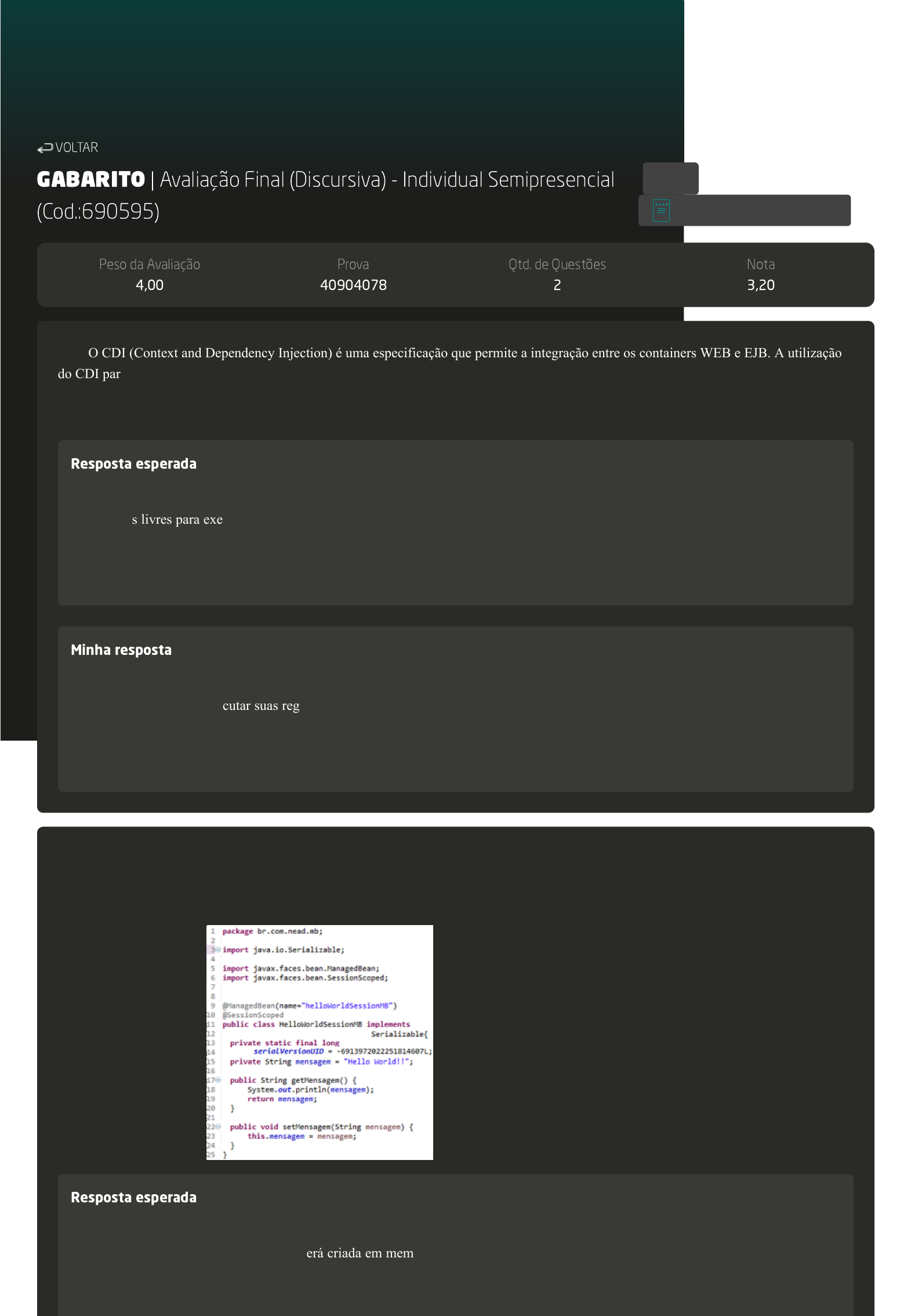911x1316 pixels.
Task: Click the Peso da Avaliação value 4,00
Action: pyautogui.click(x=149, y=285)
